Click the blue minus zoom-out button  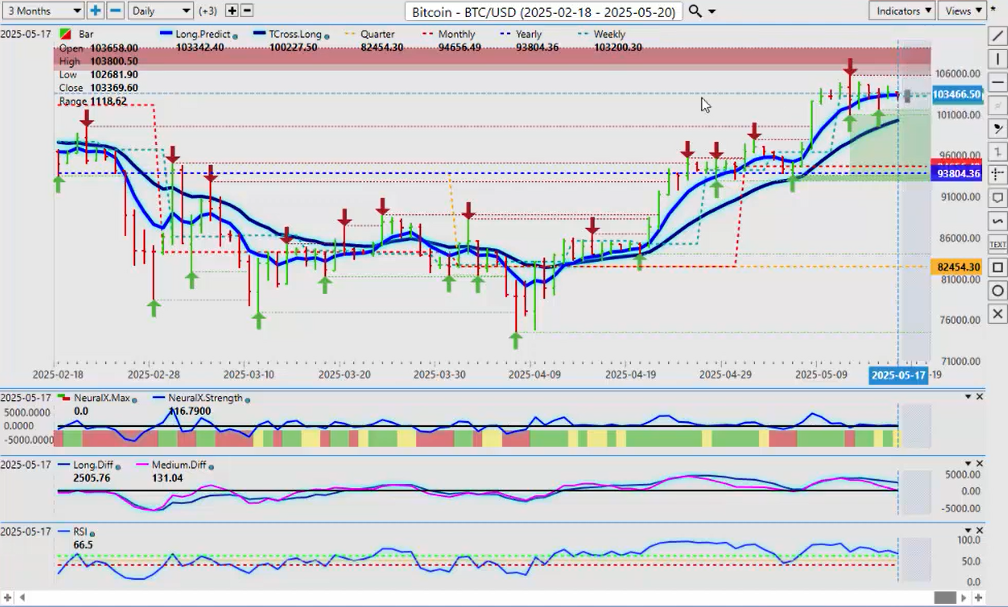click(116, 10)
